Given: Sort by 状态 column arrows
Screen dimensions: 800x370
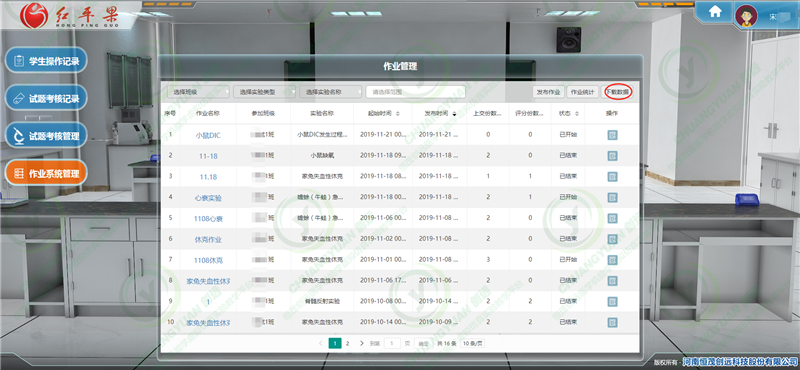Looking at the screenshot, I should pos(577,113).
